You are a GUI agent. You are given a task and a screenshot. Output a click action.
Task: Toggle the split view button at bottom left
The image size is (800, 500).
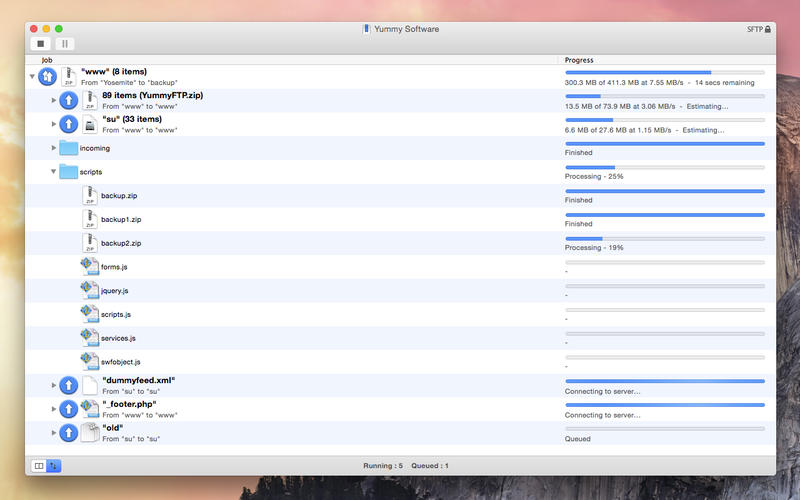(39, 465)
